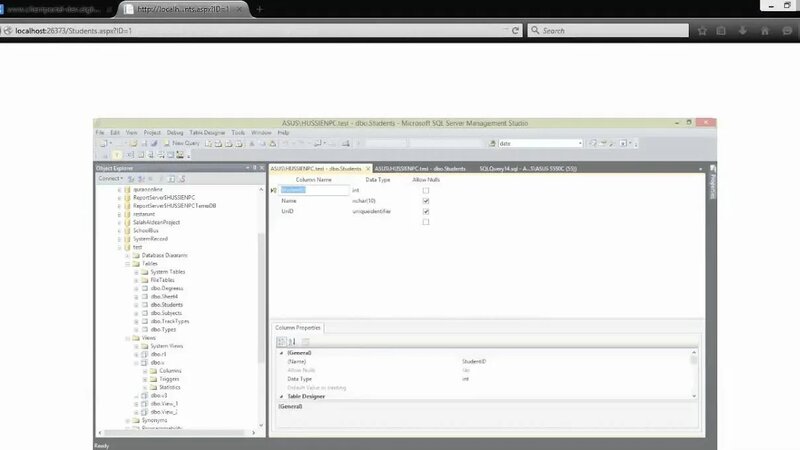This screenshot has width=800, height=450.
Task: Open the Project menu
Action: pyautogui.click(x=152, y=133)
